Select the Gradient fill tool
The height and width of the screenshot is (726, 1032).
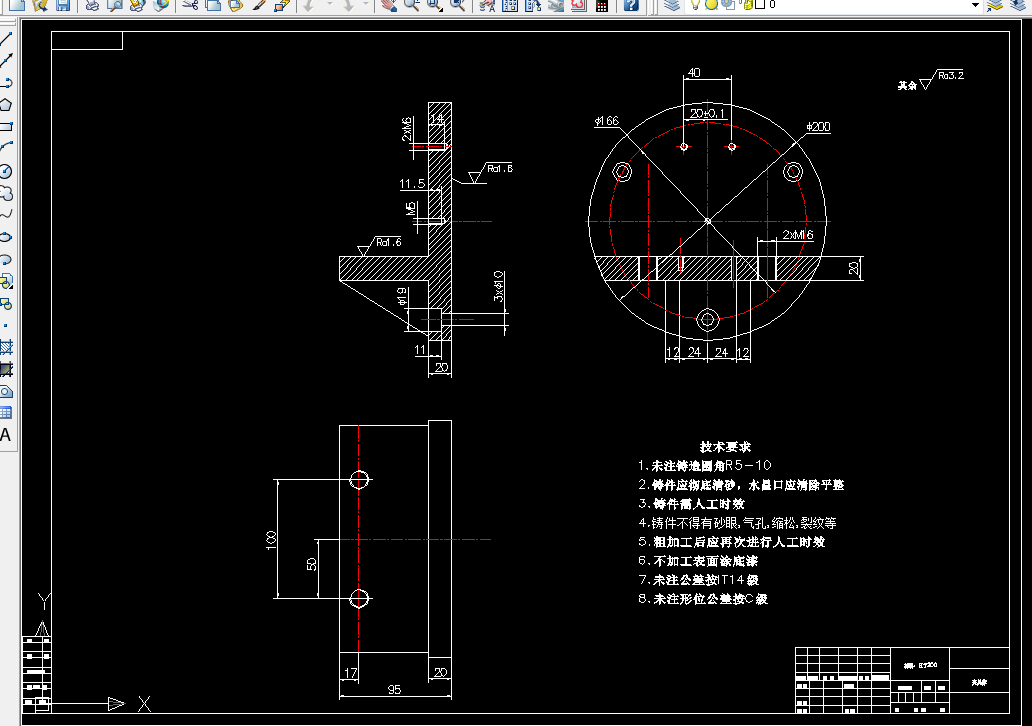[x=6, y=369]
